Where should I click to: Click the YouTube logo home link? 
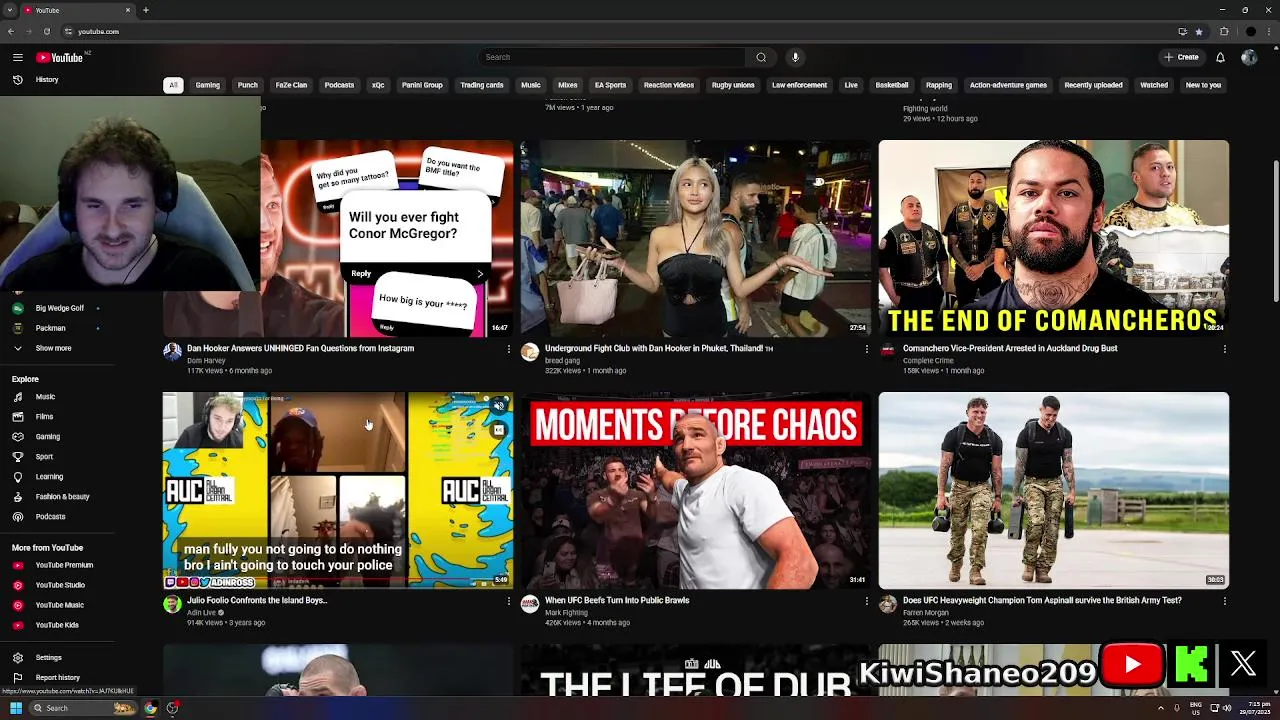60,57
